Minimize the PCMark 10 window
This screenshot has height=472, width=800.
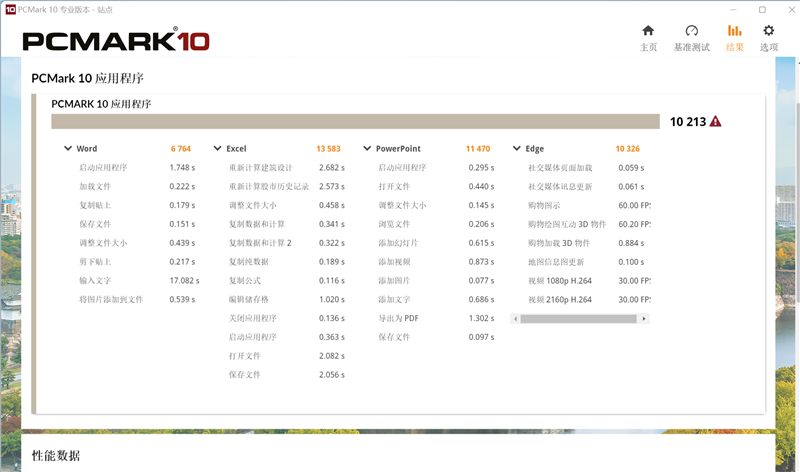[x=733, y=9]
